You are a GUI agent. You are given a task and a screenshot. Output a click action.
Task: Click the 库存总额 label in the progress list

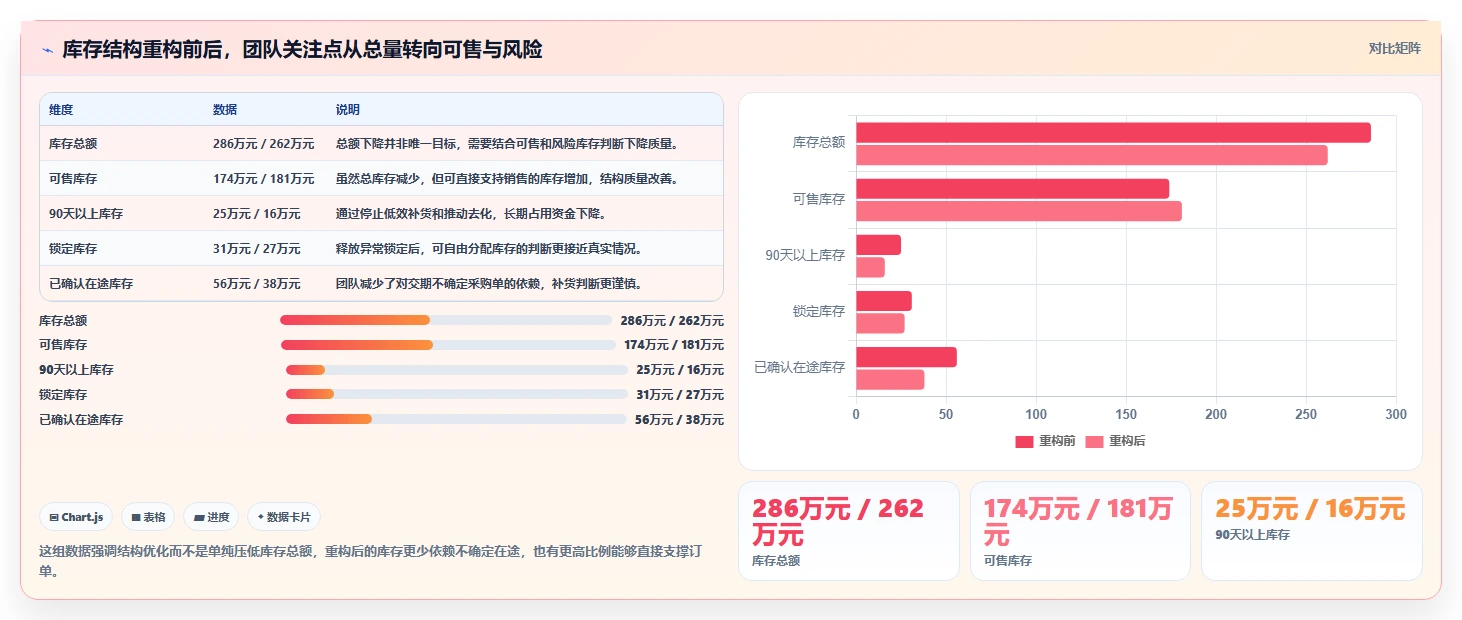coord(63,321)
